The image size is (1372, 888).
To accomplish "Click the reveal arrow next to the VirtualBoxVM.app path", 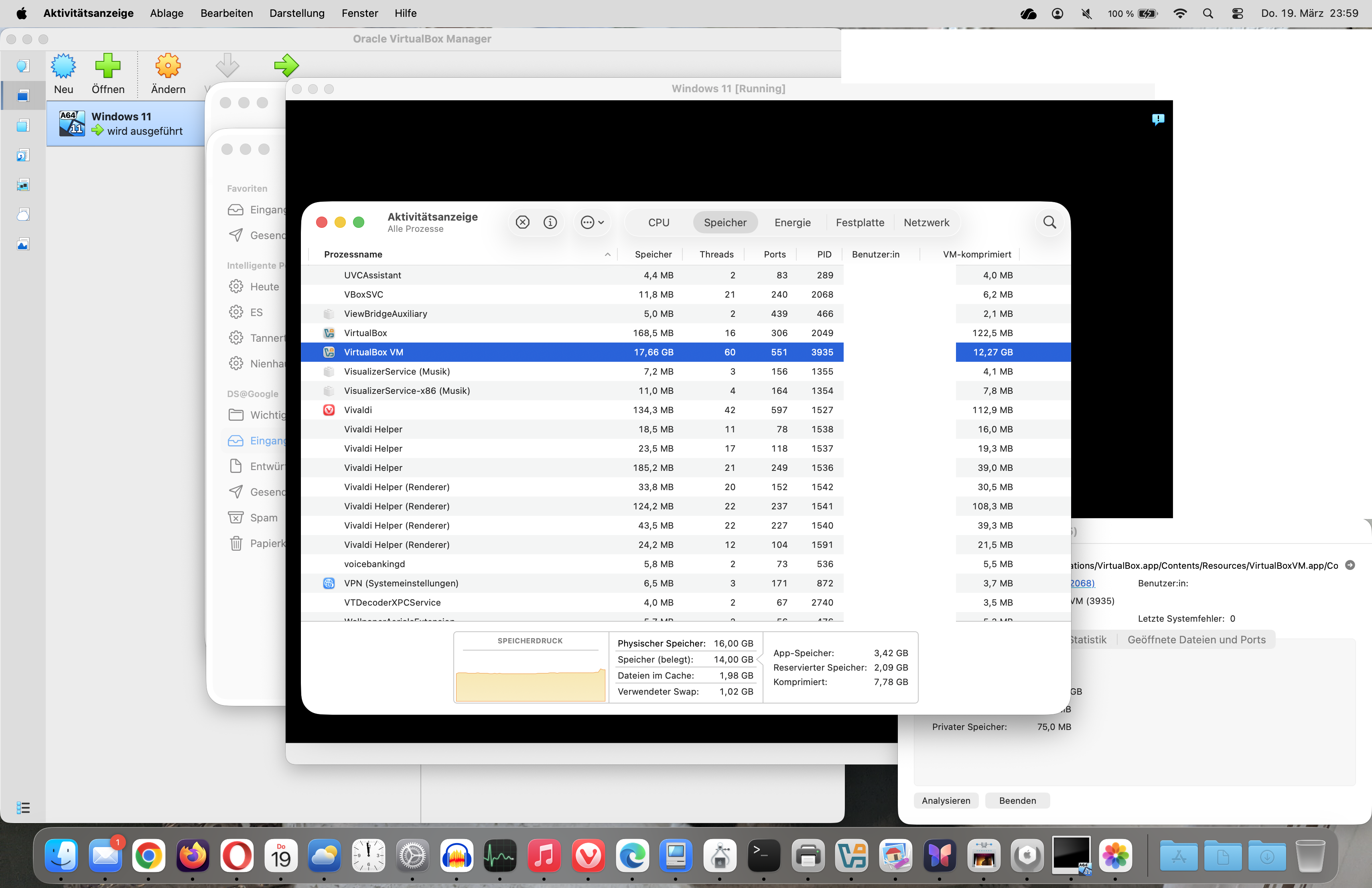I will click(1350, 565).
